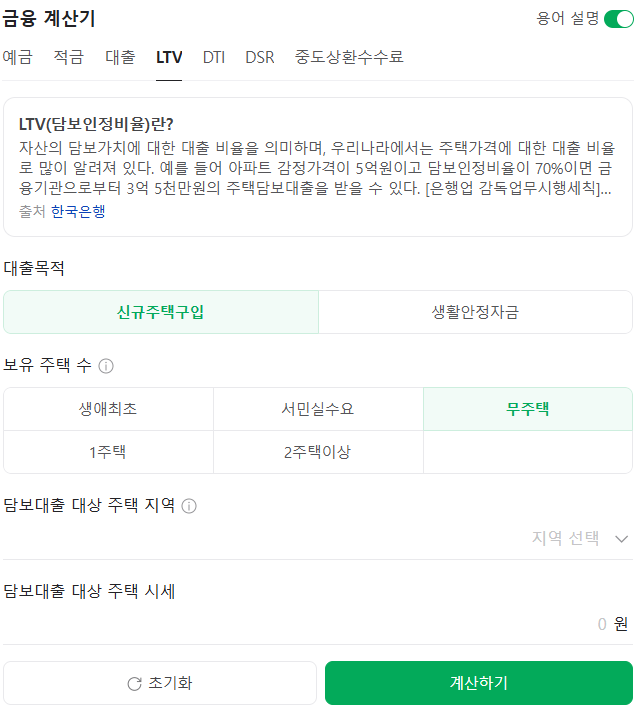Toggle the 용어 설명 switch off
Screen dimensions: 638x717
[618, 19]
